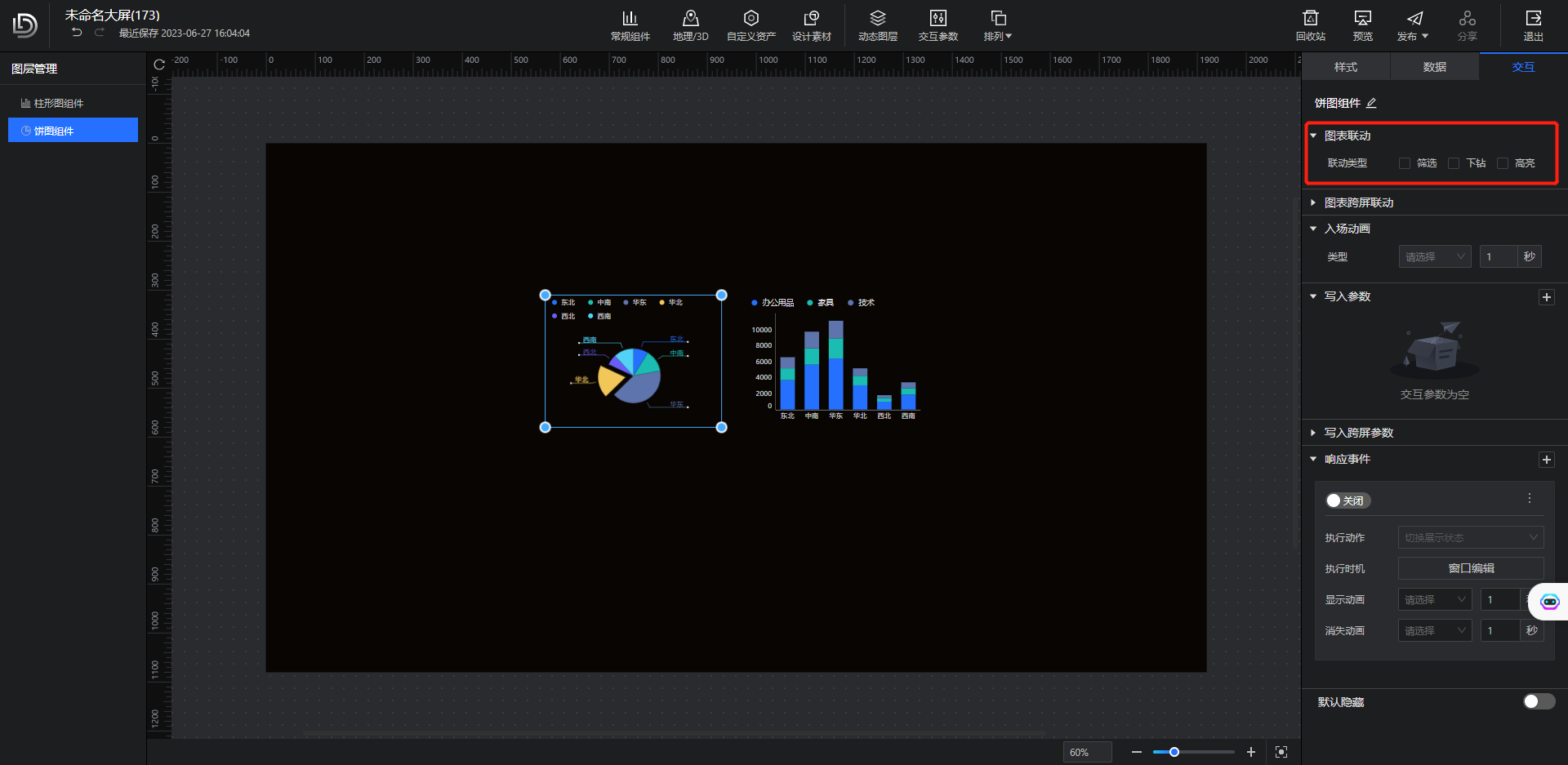Enable the 筛选 linkage checkbox
1568x765 pixels.
(x=1405, y=163)
